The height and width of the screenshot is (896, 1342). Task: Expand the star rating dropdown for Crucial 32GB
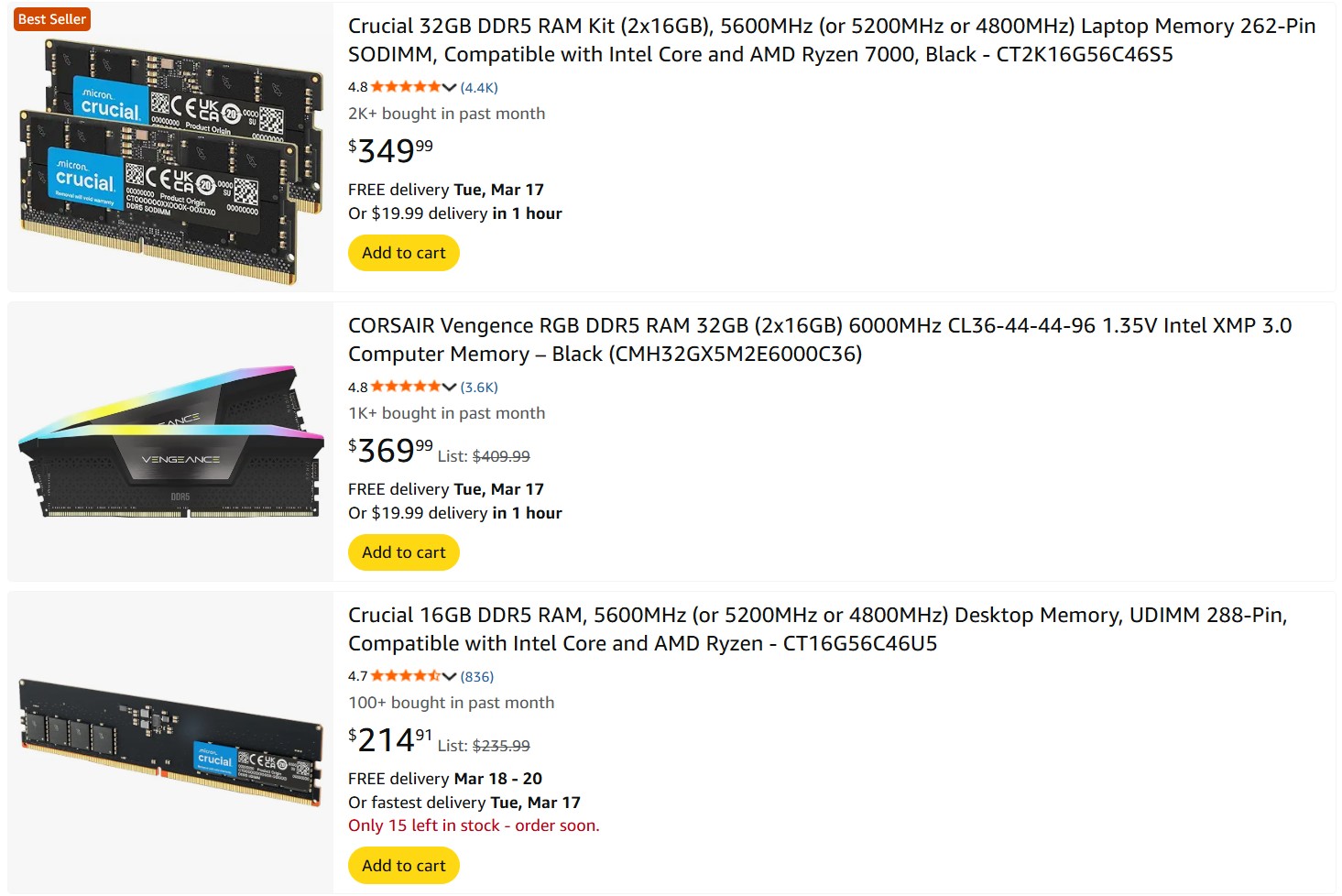tap(448, 87)
